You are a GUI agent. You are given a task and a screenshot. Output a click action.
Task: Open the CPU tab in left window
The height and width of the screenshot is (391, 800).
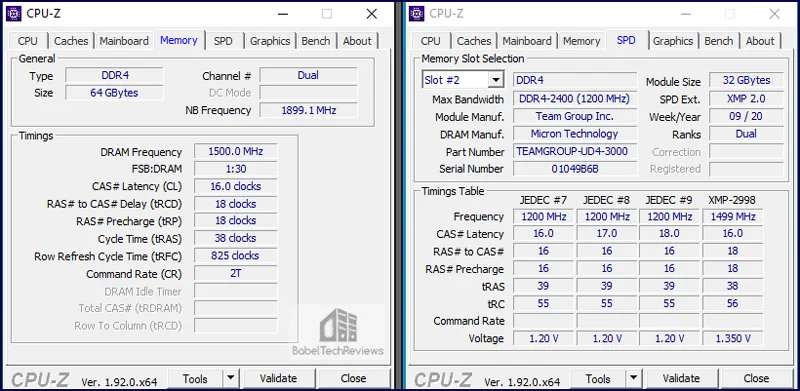(28, 41)
